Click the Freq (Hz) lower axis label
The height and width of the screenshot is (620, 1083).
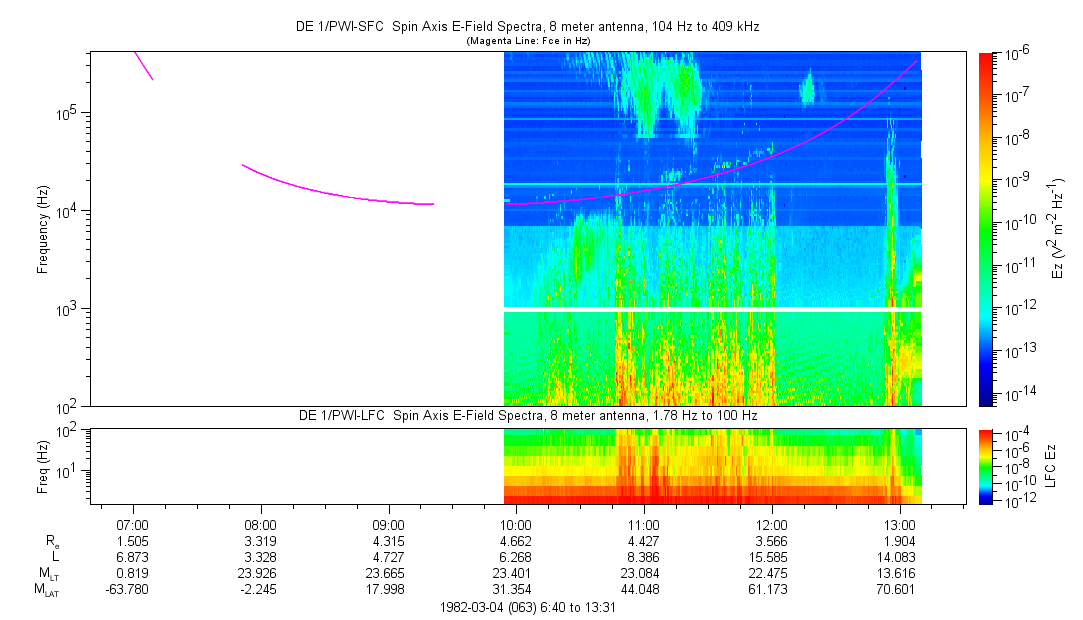tap(43, 466)
